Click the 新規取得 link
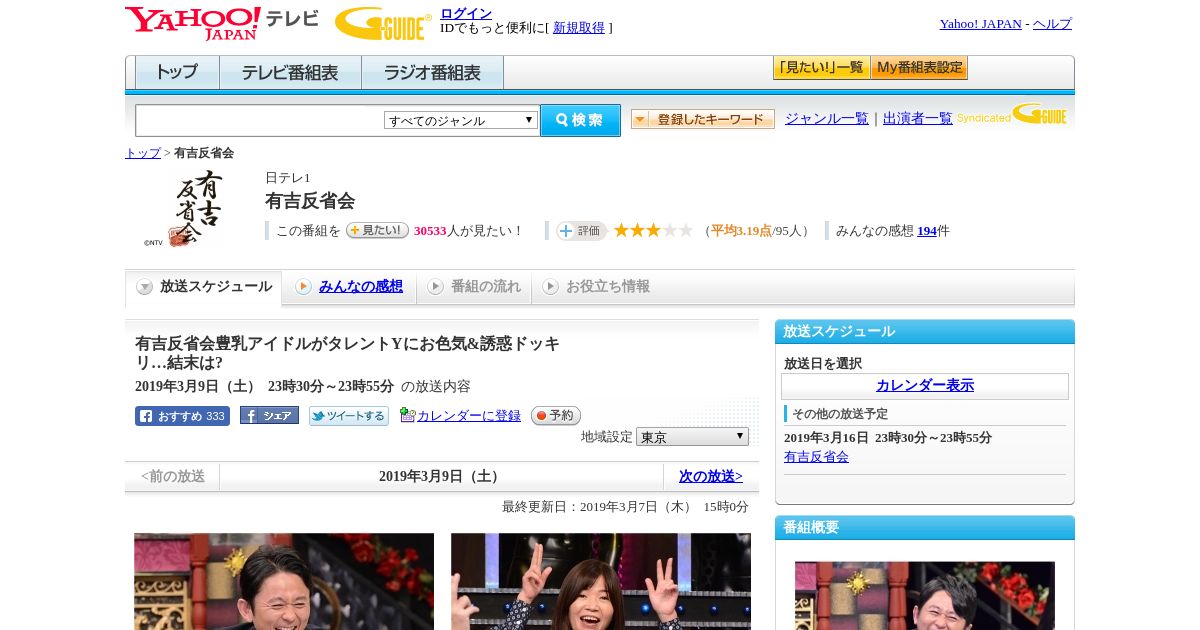 click(579, 28)
